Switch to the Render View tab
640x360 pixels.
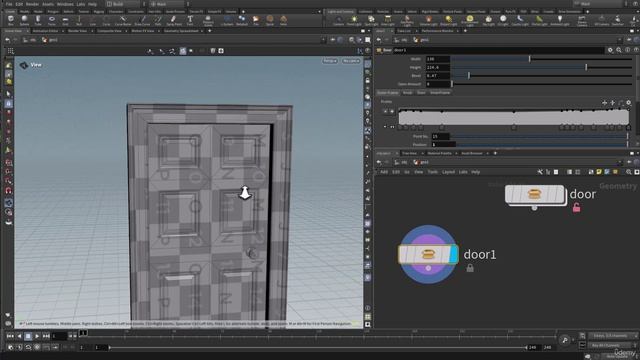tap(77, 31)
